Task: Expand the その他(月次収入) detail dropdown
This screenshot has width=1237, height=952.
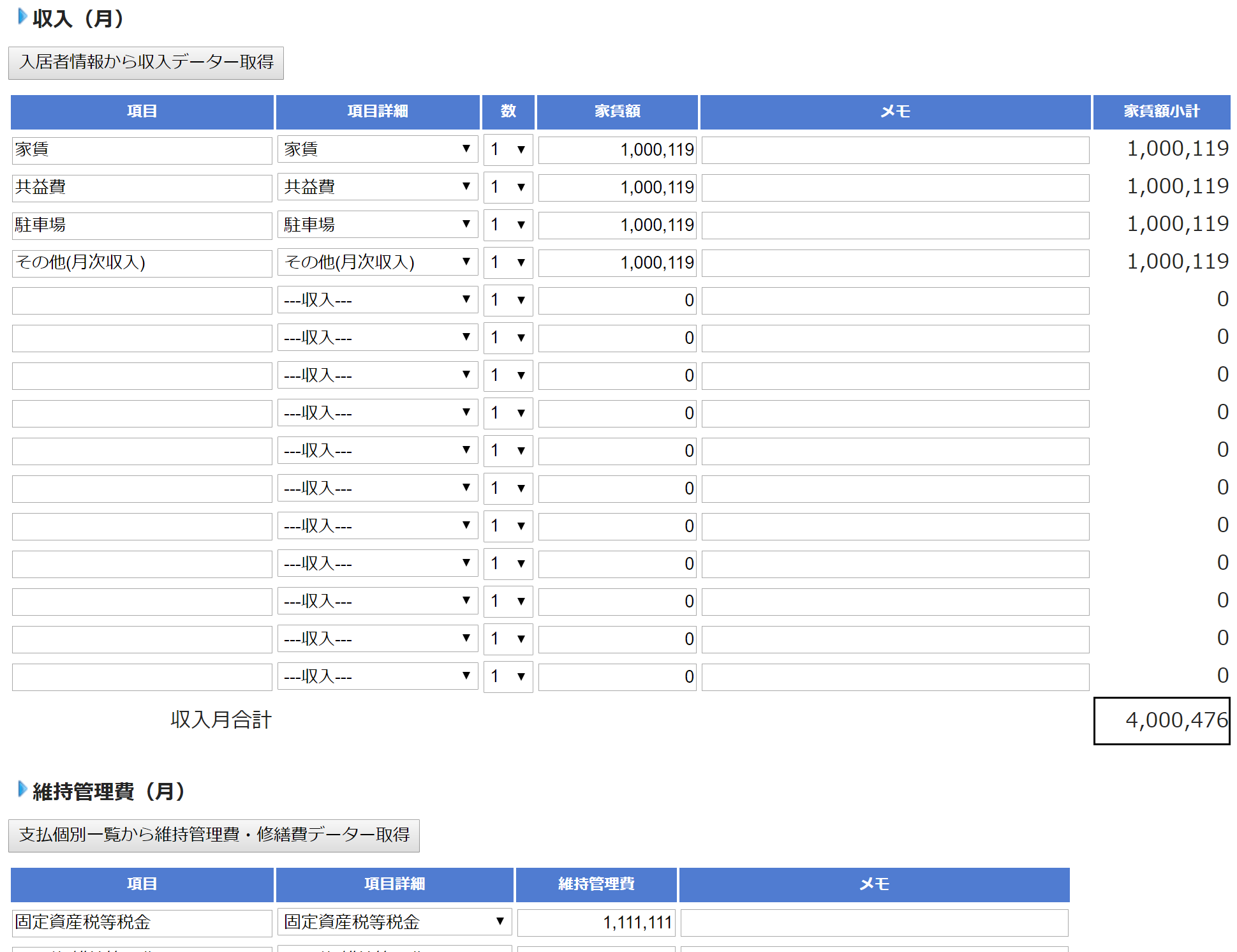Action: [377, 262]
